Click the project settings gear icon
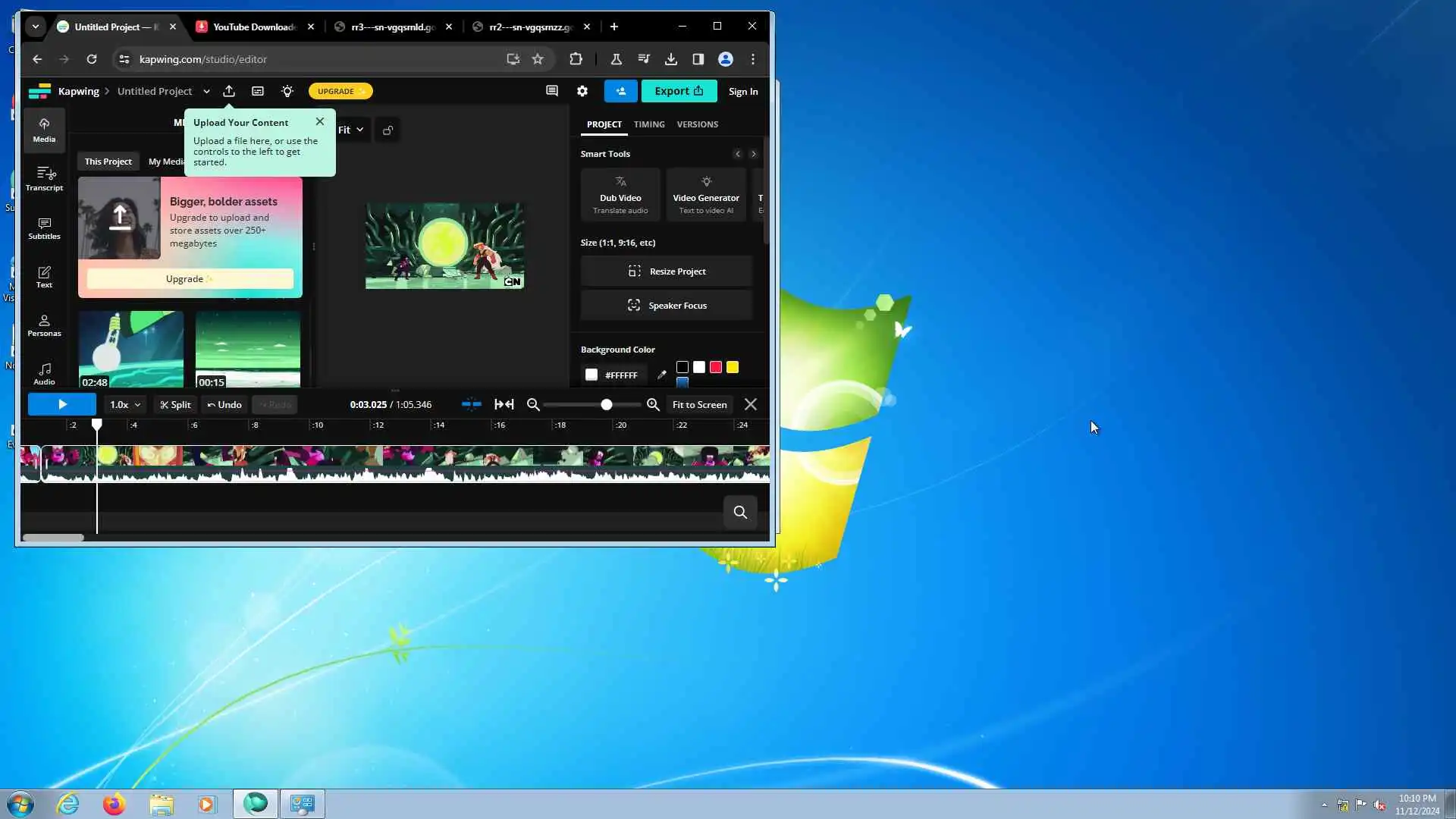This screenshot has width=1456, height=819. (582, 91)
